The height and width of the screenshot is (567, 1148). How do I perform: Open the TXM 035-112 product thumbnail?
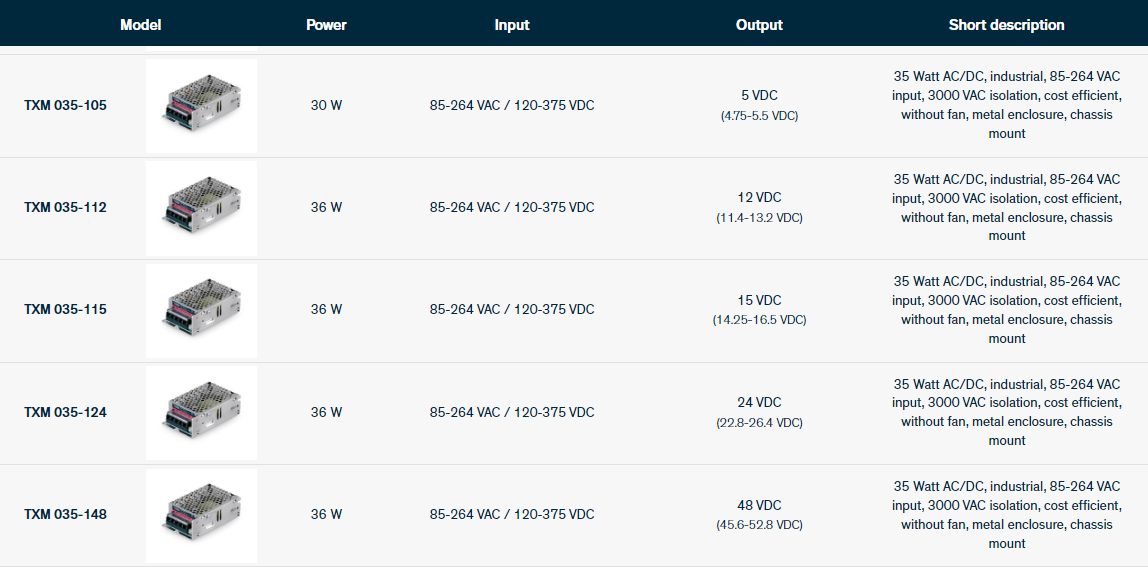coord(201,208)
